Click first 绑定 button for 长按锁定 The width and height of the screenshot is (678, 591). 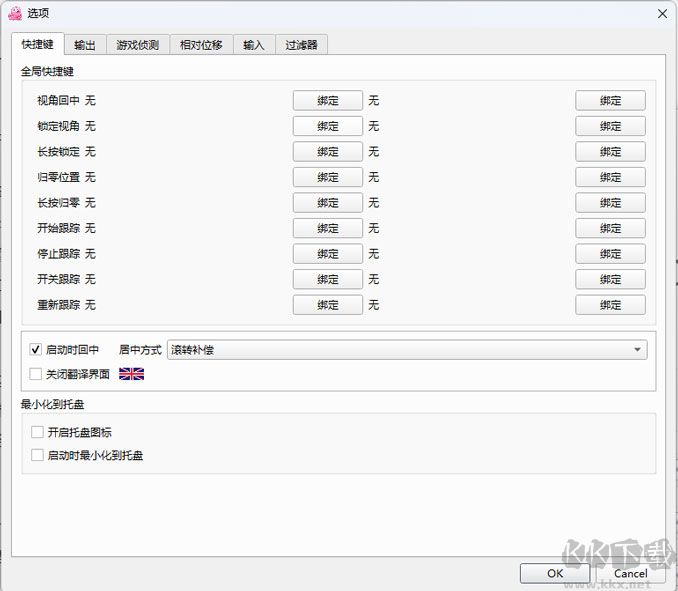click(328, 151)
